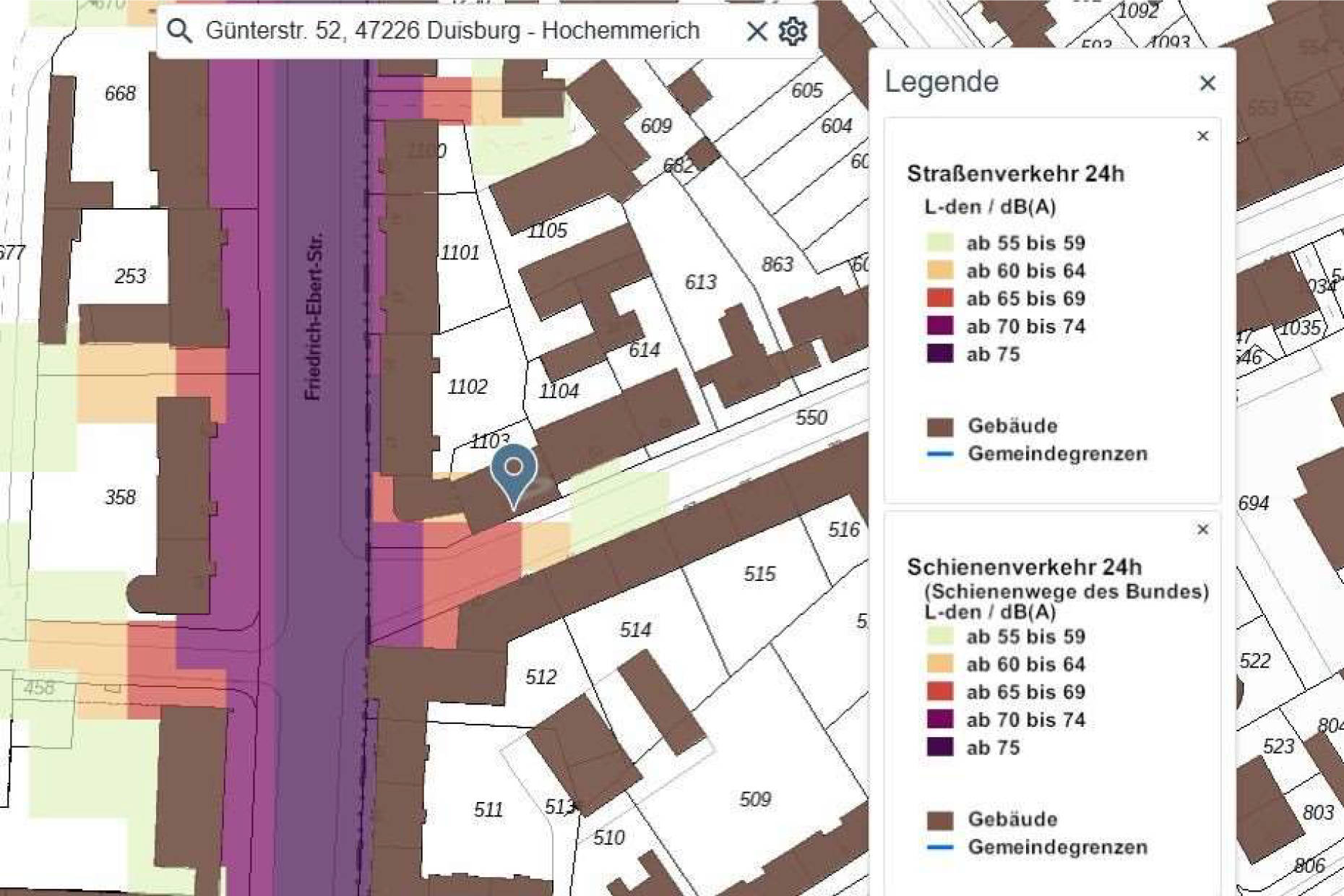The height and width of the screenshot is (896, 1344).
Task: Dismiss the Straßenverkehr 24h legend section
Action: (1202, 134)
